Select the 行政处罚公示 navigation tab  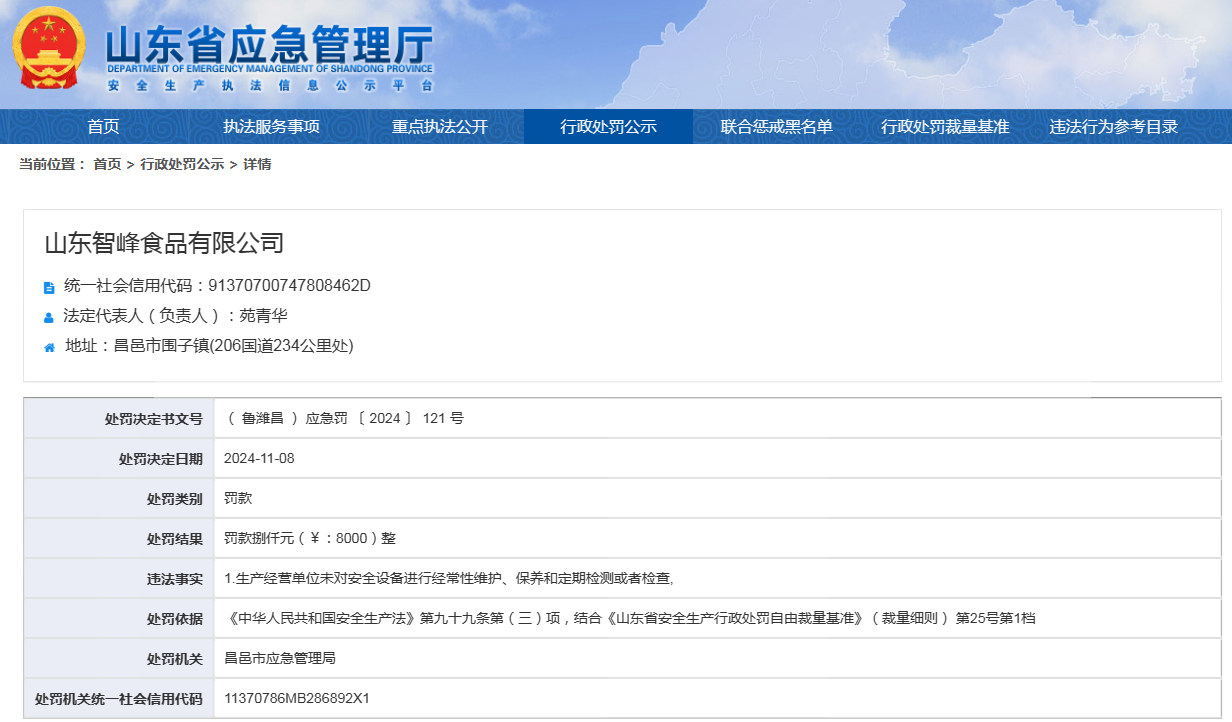tap(608, 127)
